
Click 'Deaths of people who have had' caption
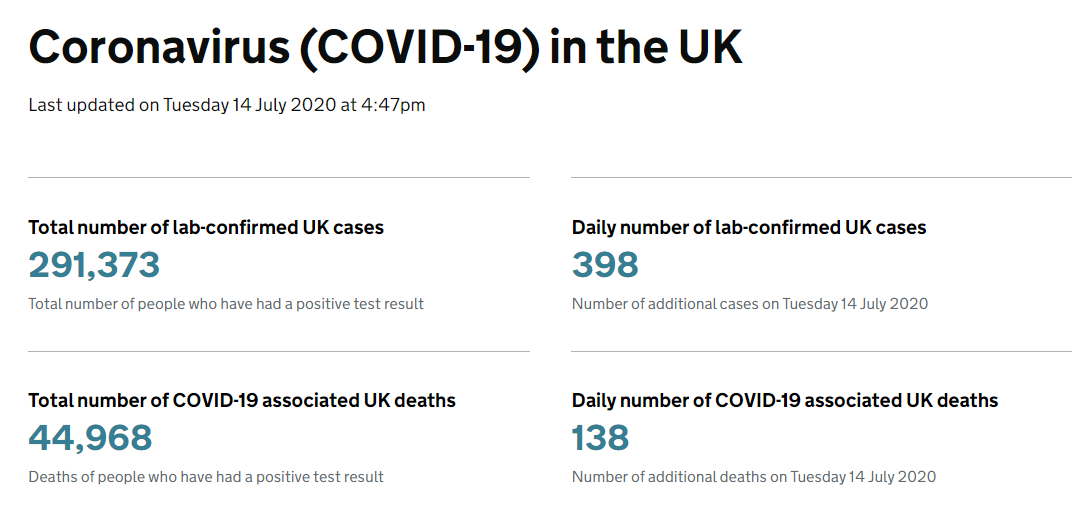tap(206, 477)
